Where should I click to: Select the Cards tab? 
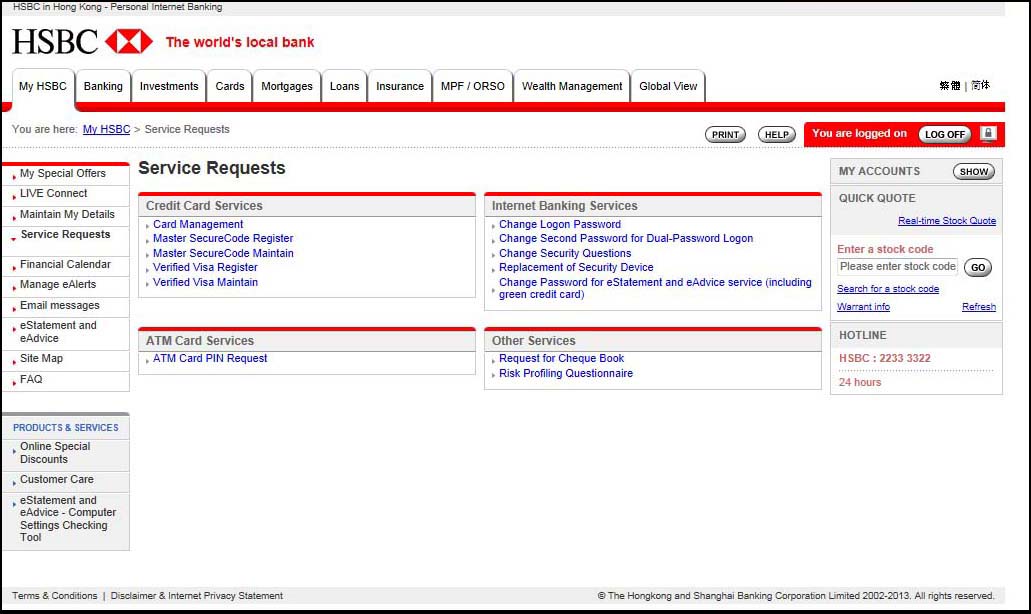click(229, 86)
